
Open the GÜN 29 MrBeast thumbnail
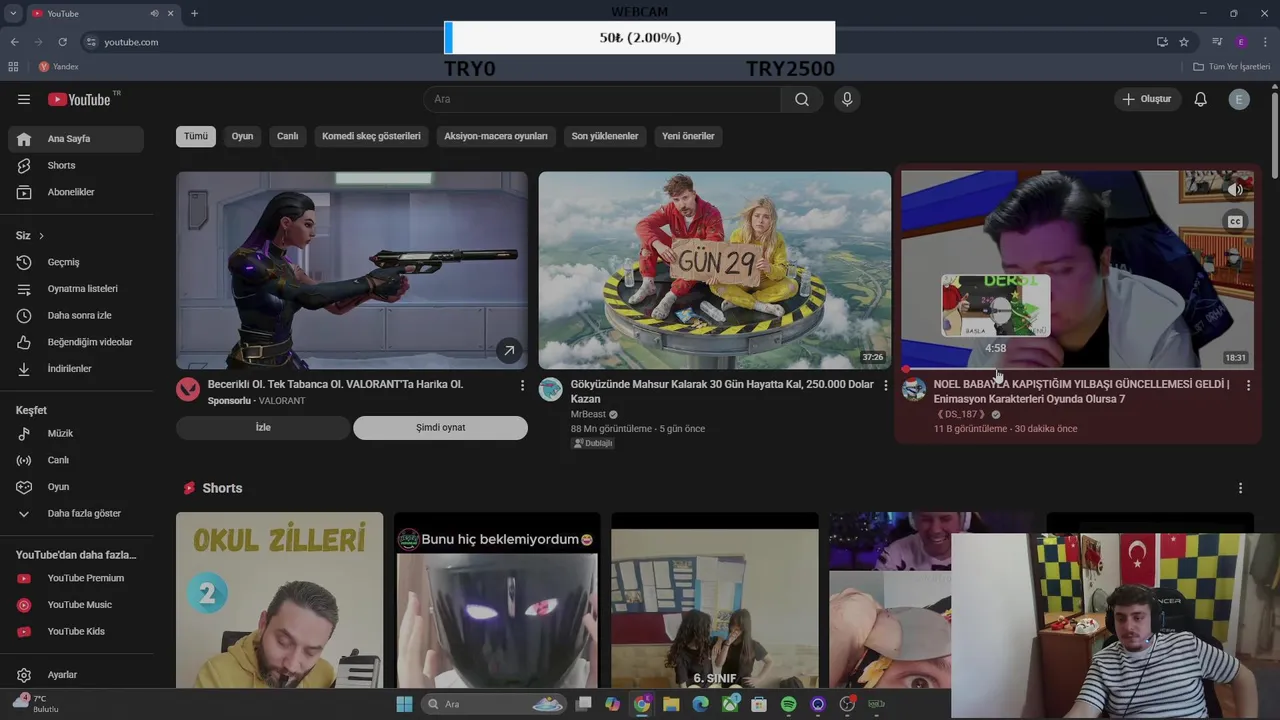714,270
